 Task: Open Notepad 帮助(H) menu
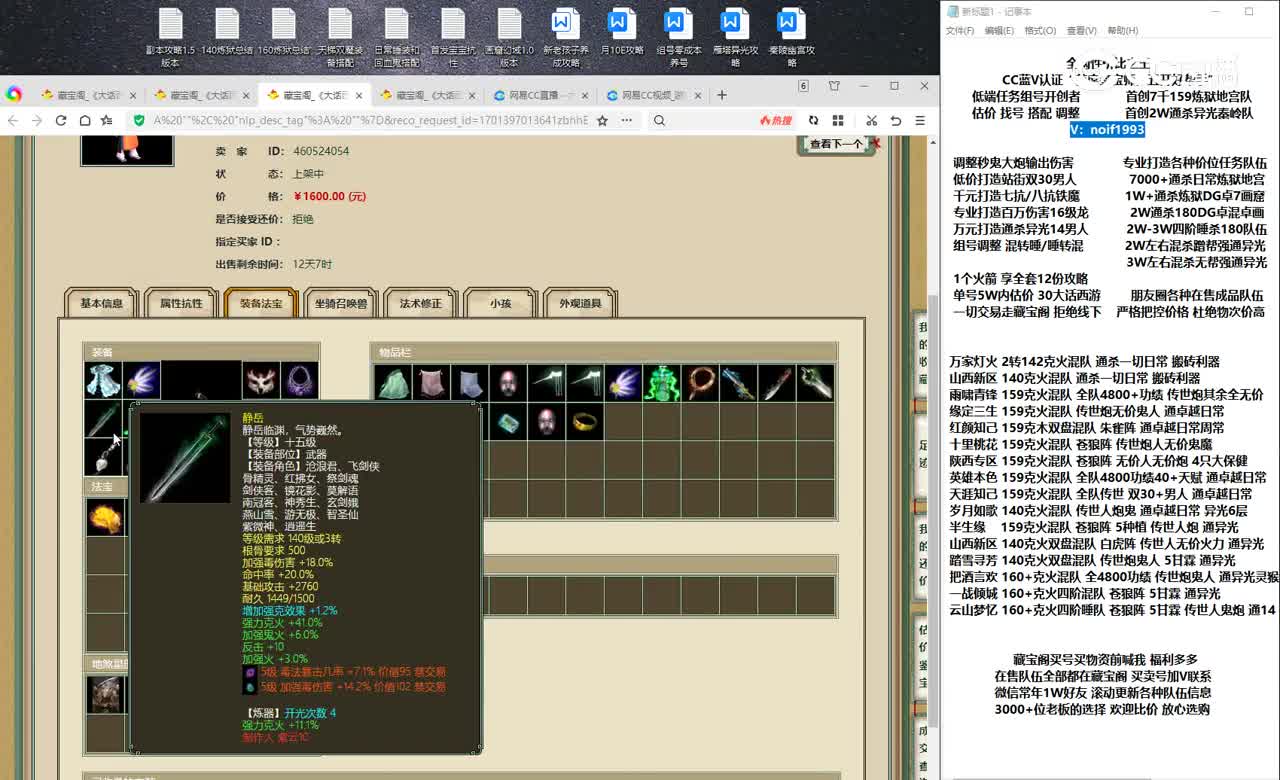tap(1122, 31)
